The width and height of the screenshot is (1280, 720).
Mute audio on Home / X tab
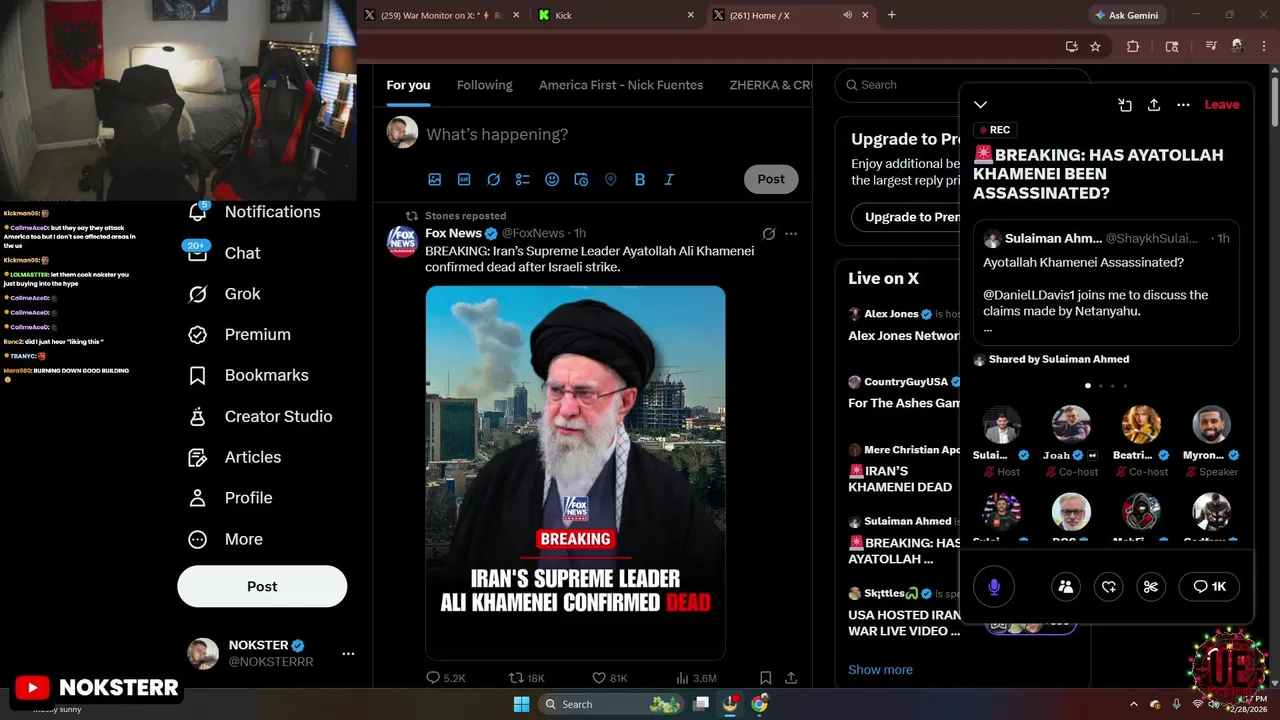point(847,15)
